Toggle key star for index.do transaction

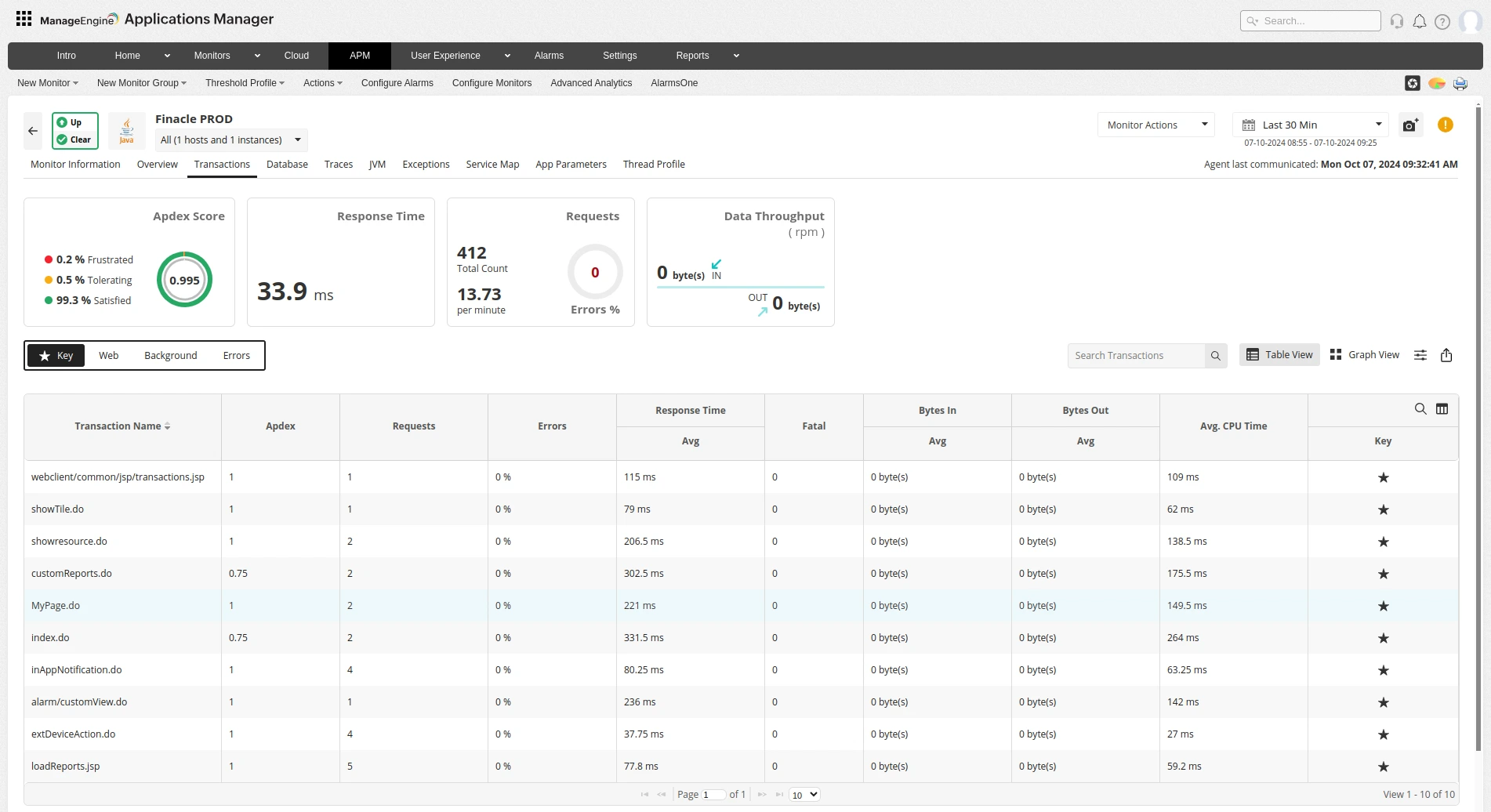1383,638
